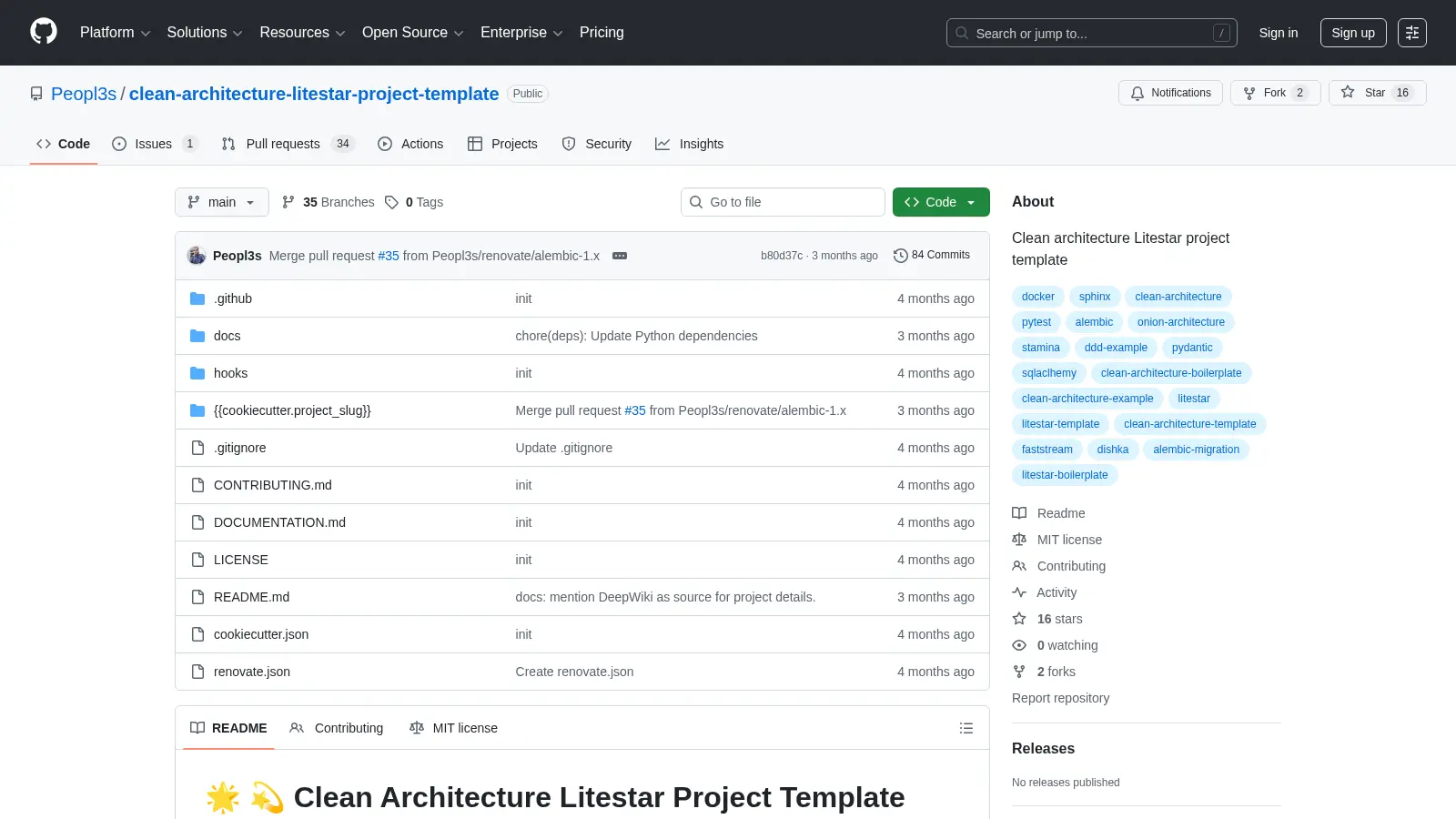This screenshot has width=1456, height=819.
Task: Open the Projects tab
Action: (x=502, y=144)
